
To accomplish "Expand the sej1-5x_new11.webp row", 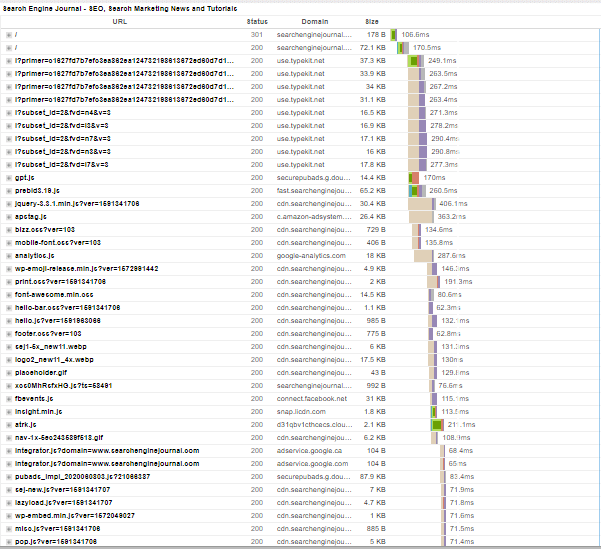I will (x=8, y=347).
